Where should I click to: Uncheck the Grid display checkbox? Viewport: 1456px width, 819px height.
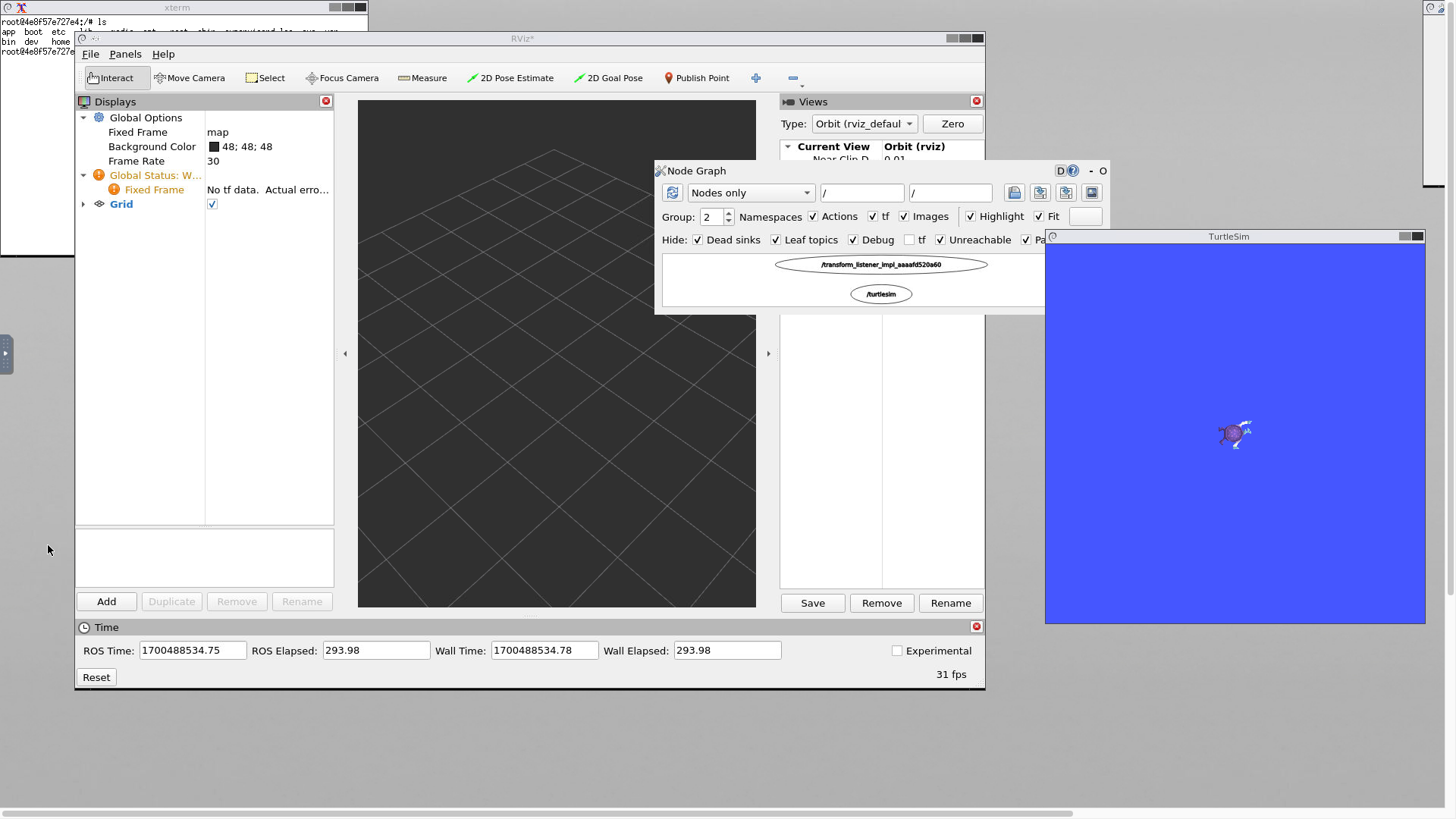[212, 205]
